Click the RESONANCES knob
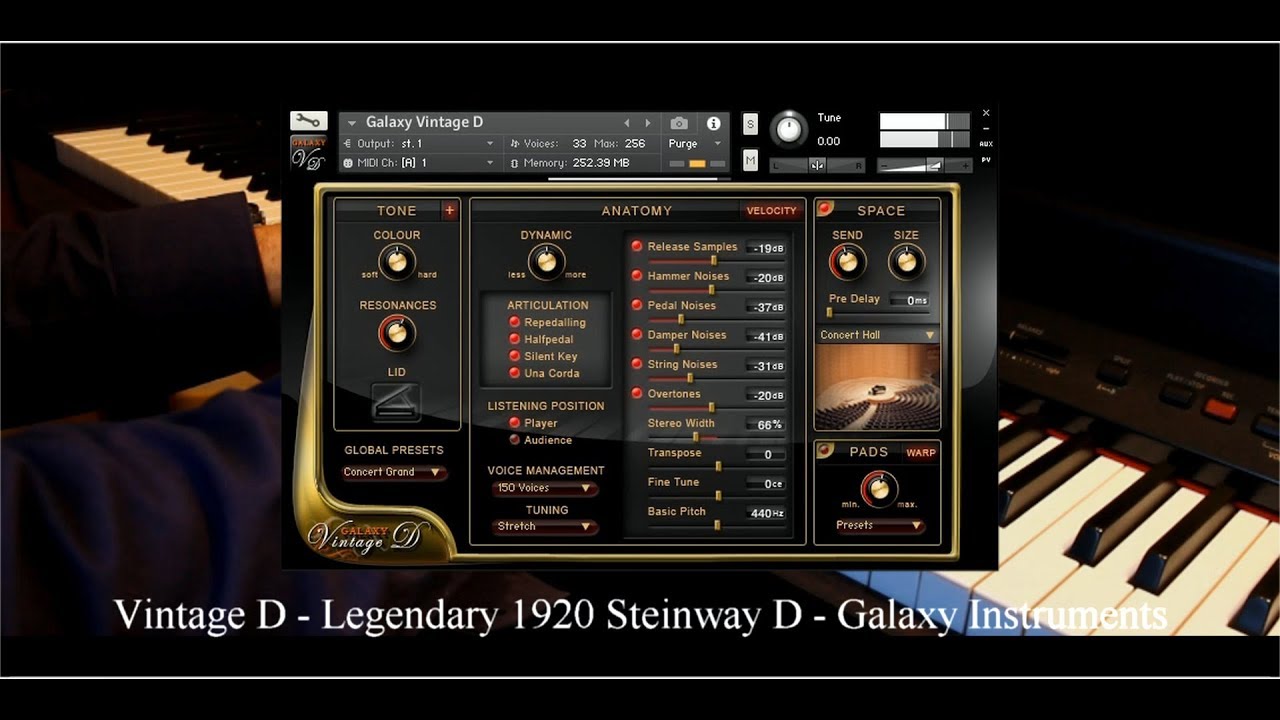The height and width of the screenshot is (720, 1280). [397, 332]
